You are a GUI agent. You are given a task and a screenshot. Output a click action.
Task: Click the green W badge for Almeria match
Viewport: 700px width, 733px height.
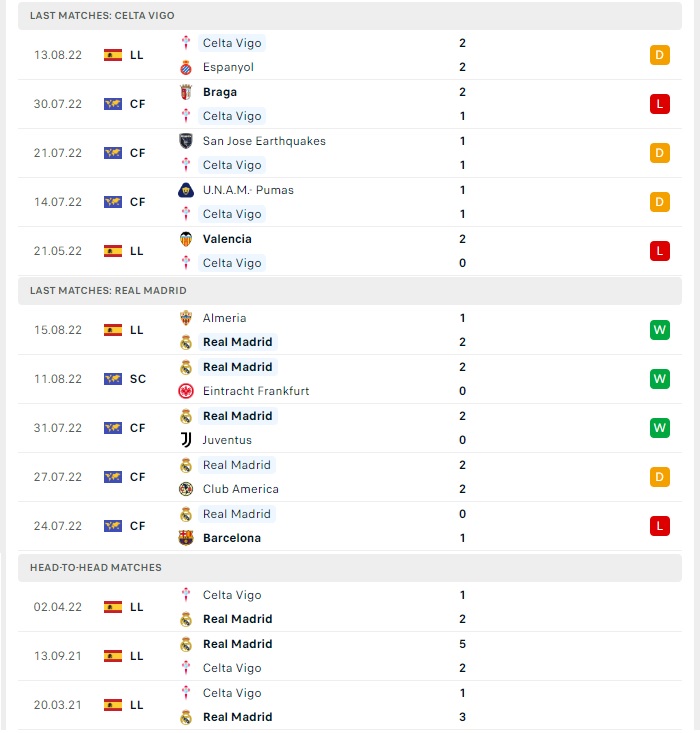tap(659, 330)
